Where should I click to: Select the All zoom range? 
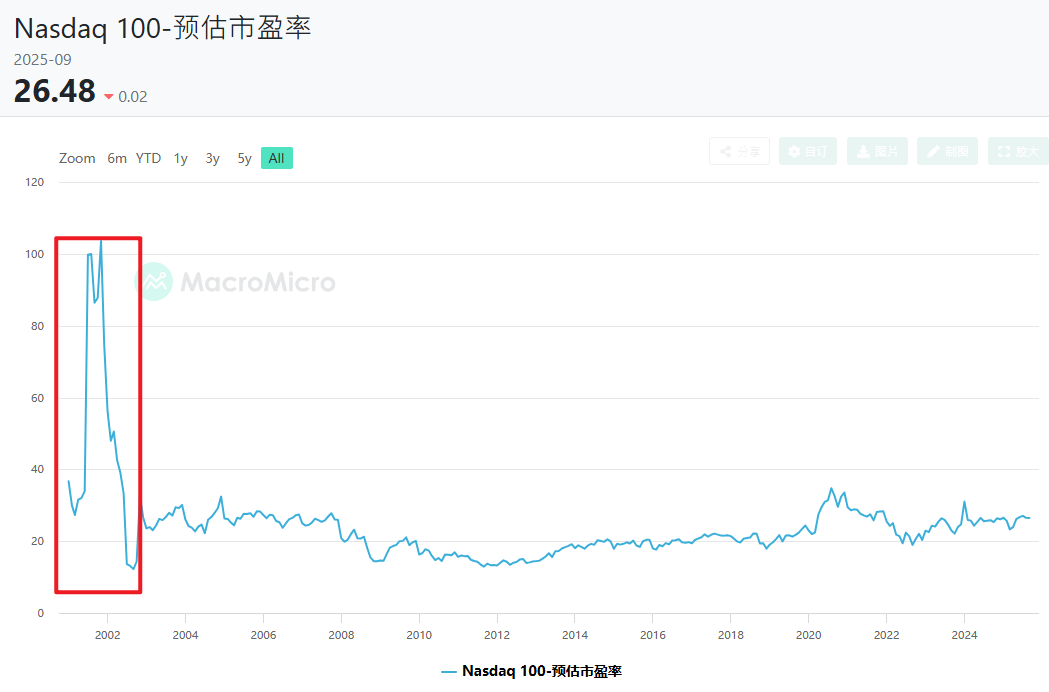coord(276,158)
